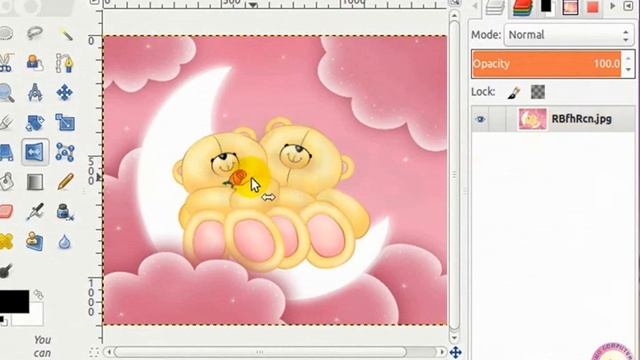Select the Ellipse Select tool
640x360 pixels.
(x=6, y=33)
